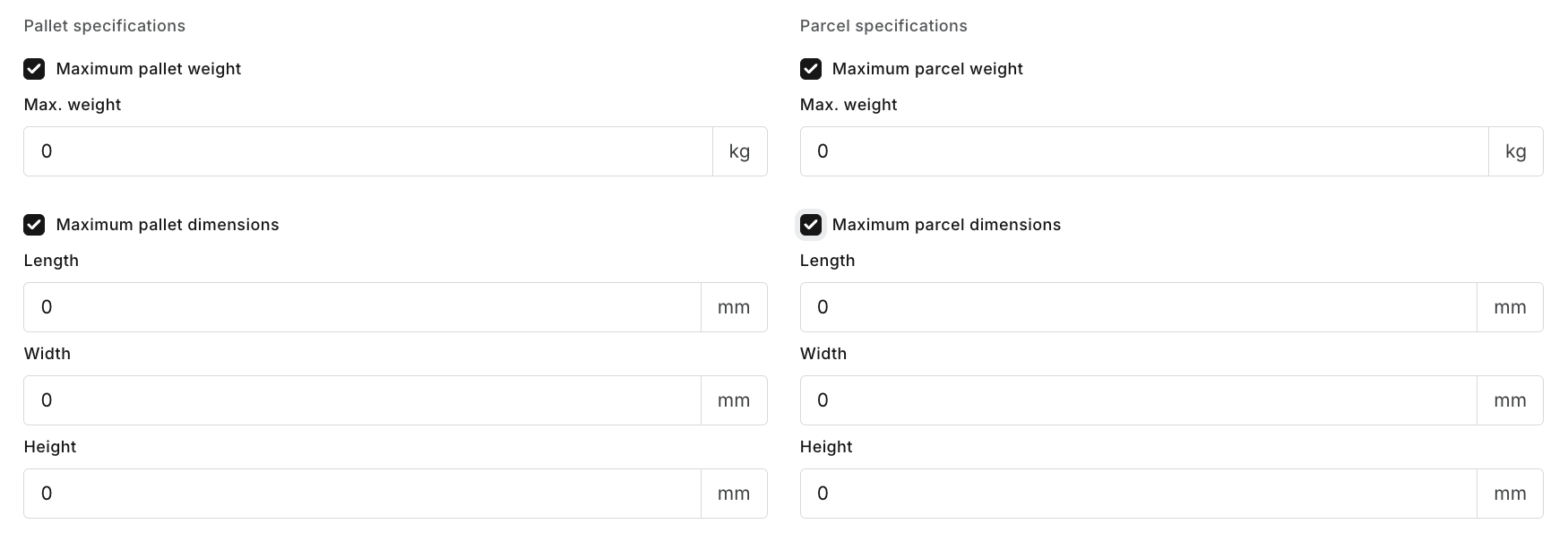Image resolution: width=1568 pixels, height=541 pixels.
Task: Uncheck Maximum parcel weight checkbox
Action: [x=810, y=69]
